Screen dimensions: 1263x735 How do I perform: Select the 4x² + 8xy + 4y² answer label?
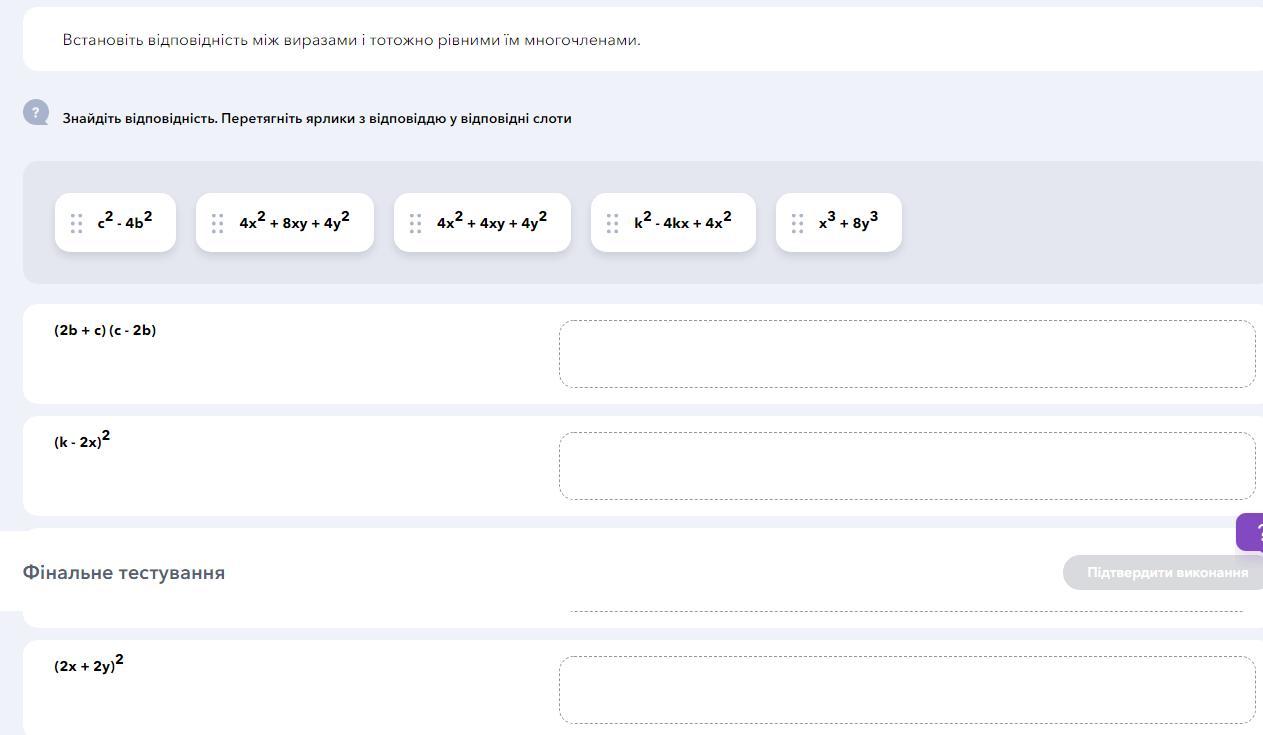285,222
